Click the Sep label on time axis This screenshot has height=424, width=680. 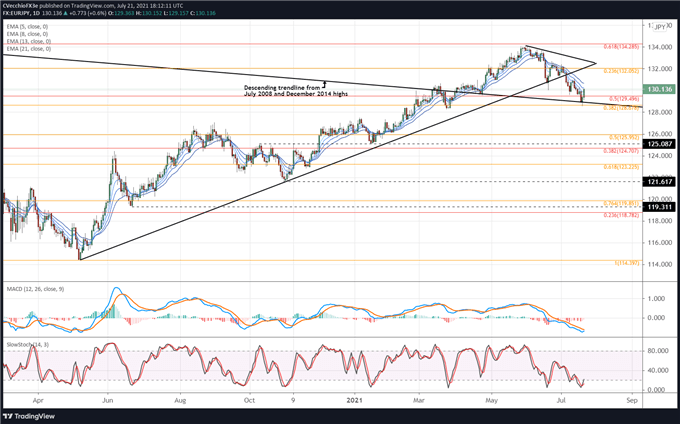coord(632,400)
